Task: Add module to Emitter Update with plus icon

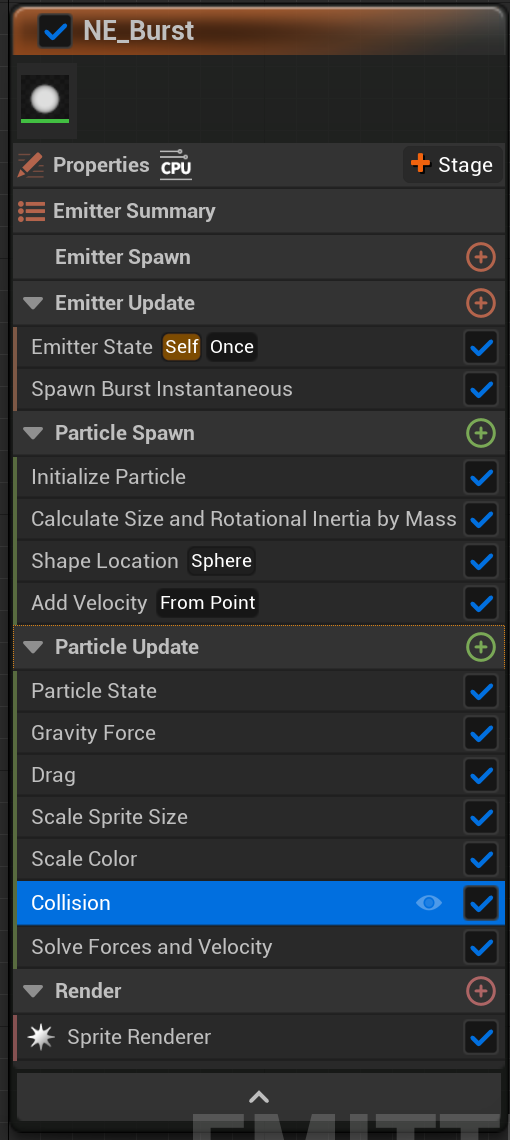Action: click(x=481, y=303)
